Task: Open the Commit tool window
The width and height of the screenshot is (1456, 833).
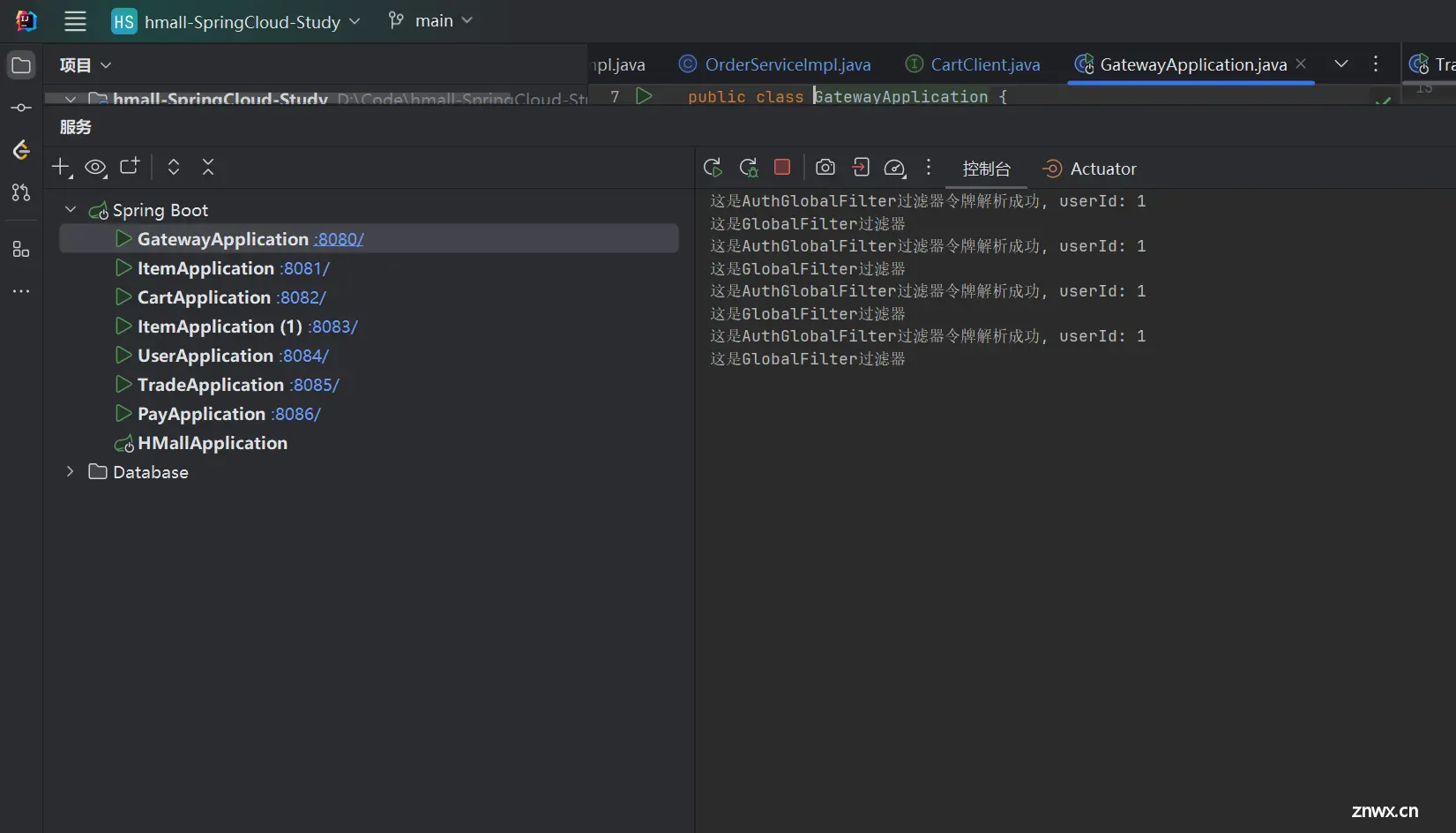Action: pyautogui.click(x=21, y=108)
